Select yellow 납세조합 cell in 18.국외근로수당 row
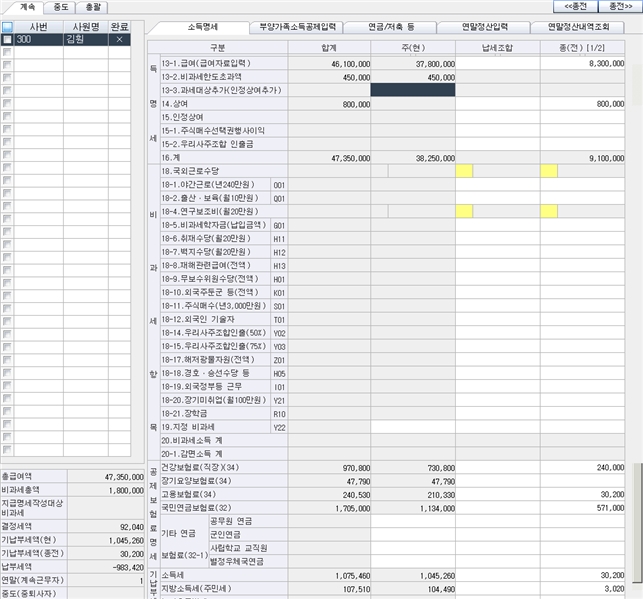The height and width of the screenshot is (599, 643). pos(463,172)
